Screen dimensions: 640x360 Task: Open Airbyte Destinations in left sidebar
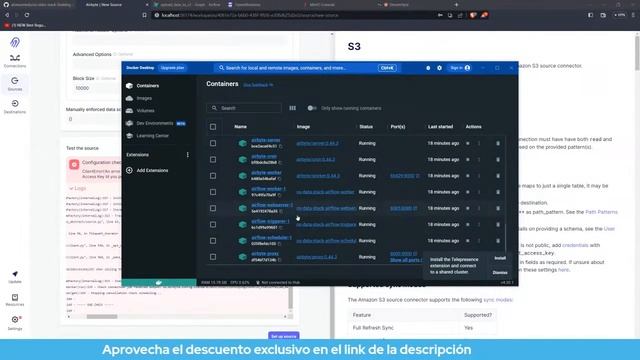(x=15, y=107)
